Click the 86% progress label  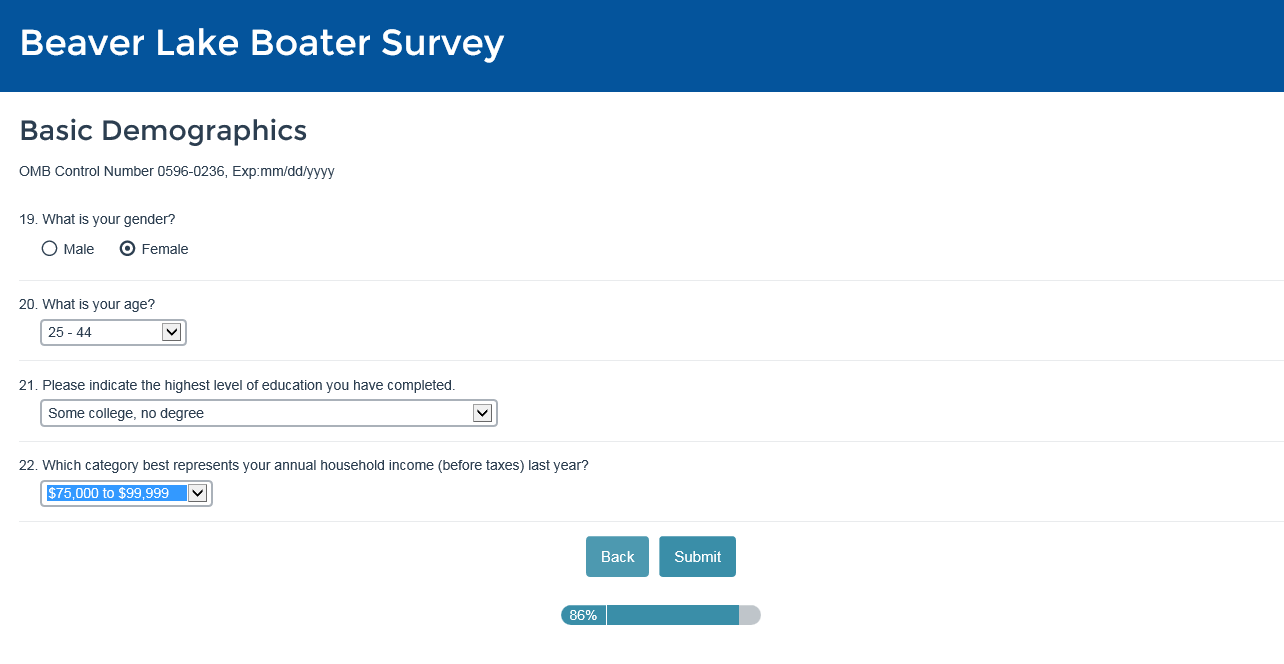click(583, 615)
